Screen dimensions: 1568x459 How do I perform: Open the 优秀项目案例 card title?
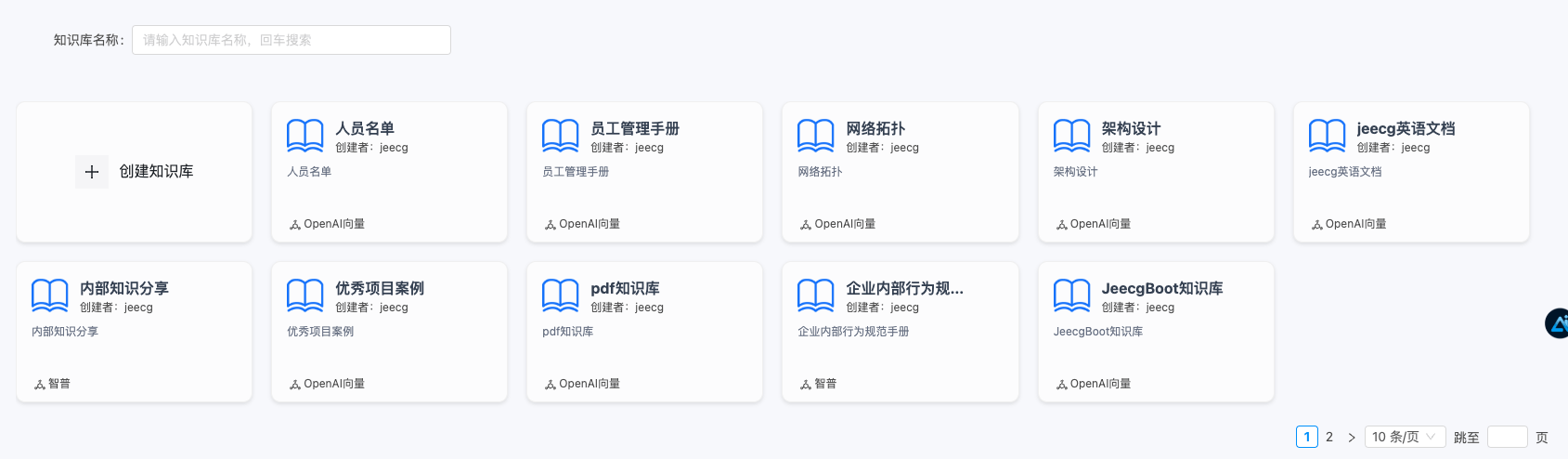(380, 288)
